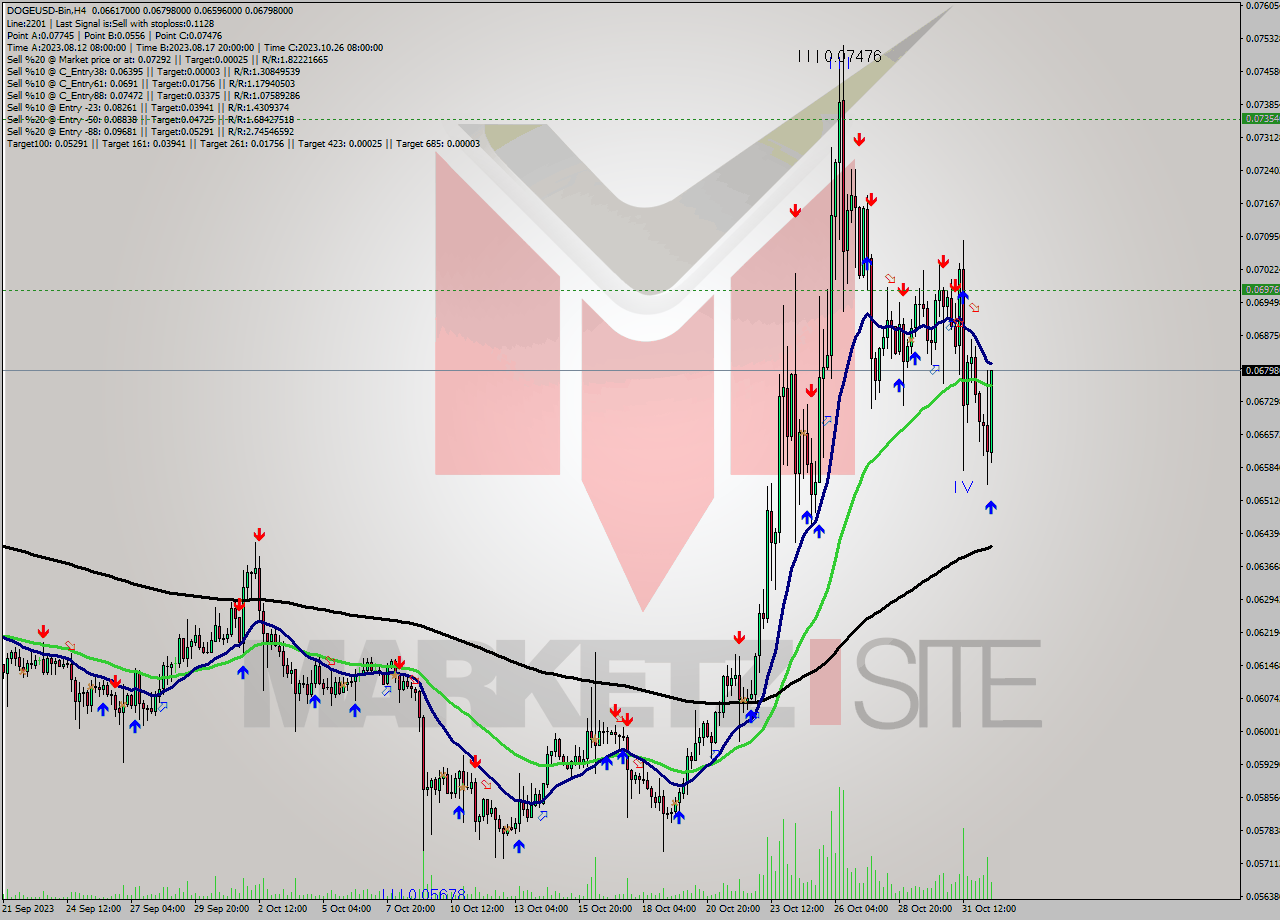This screenshot has width=1280, height=920.
Task: Click the '10 Oct 12:00' time label
Action: [x=478, y=909]
